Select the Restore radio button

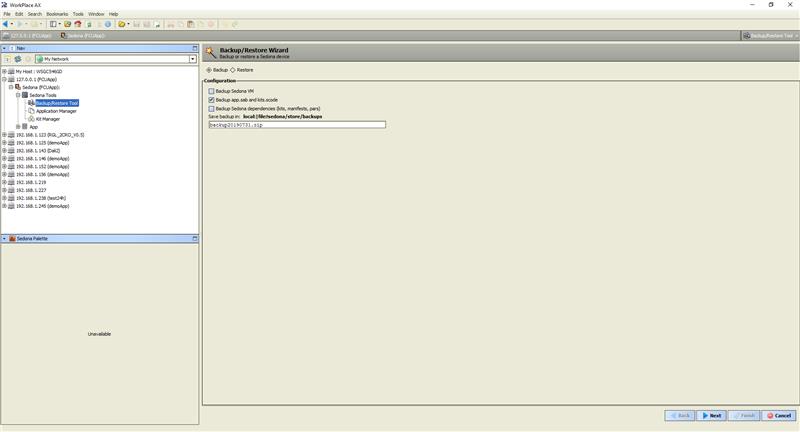pos(233,70)
